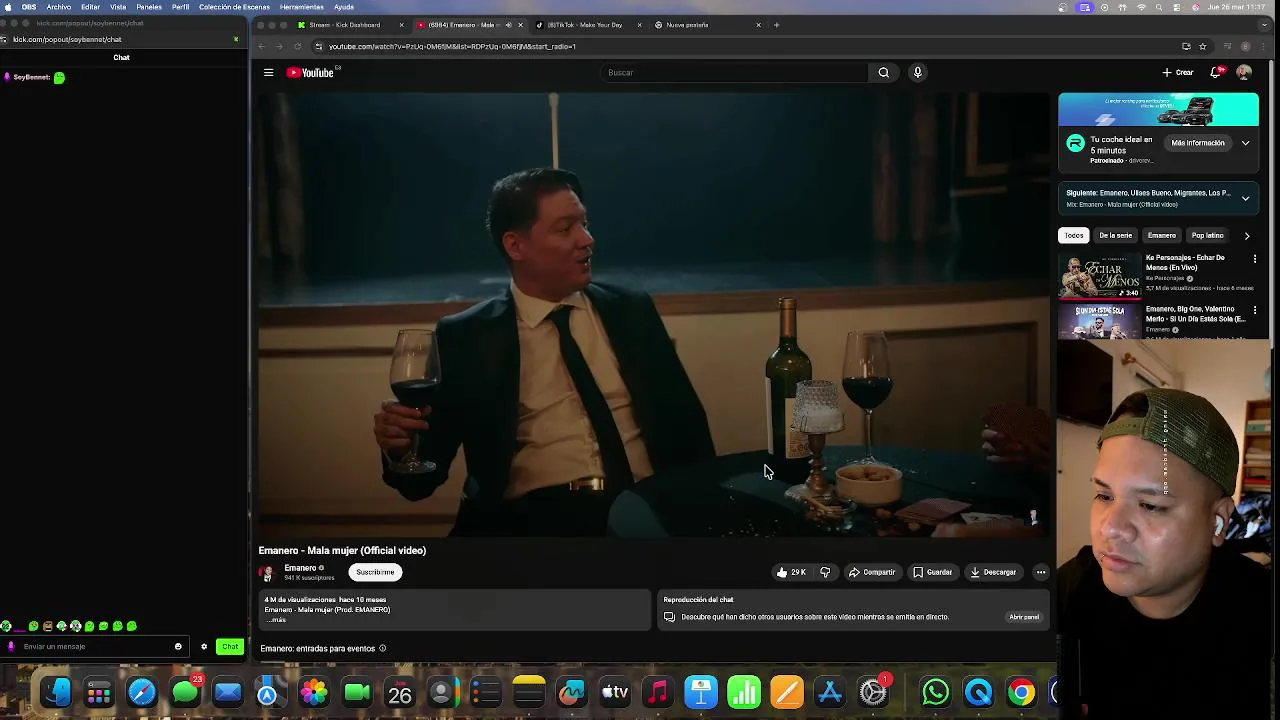
Task: Launch WhatsApp from the Dock
Action: pos(935,692)
